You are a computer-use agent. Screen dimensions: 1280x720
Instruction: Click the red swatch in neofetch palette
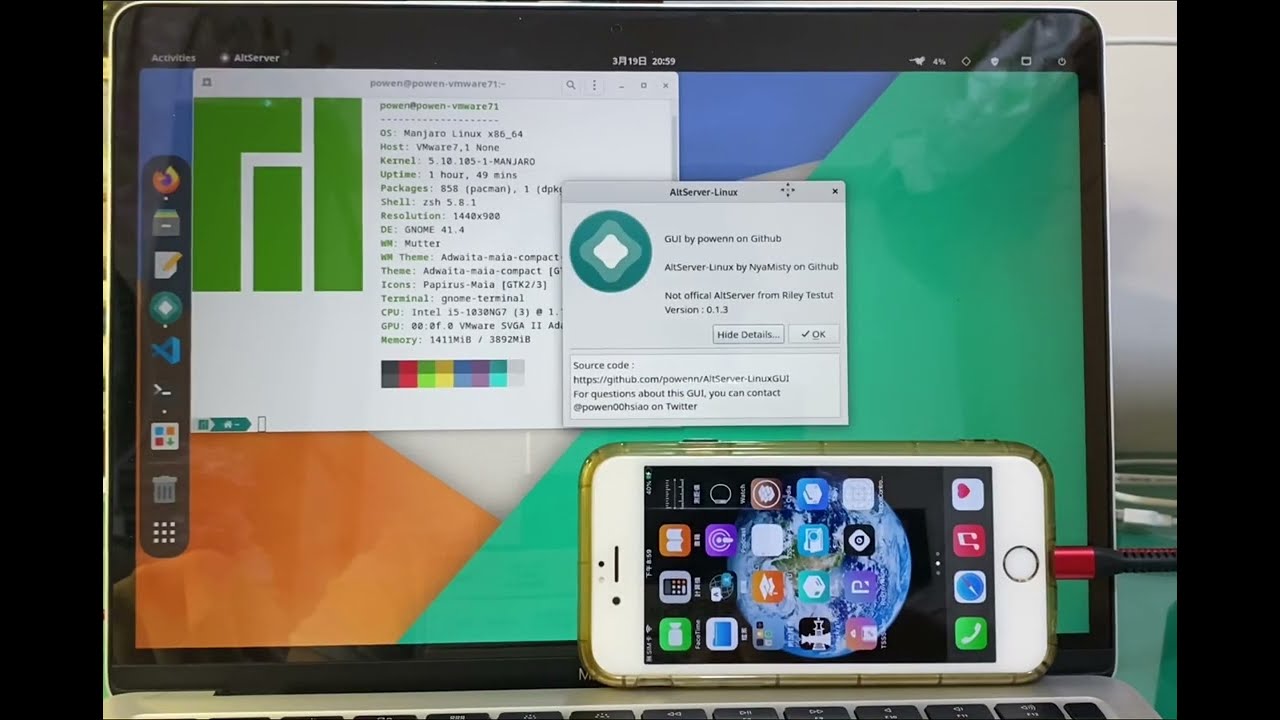pyautogui.click(x=408, y=375)
